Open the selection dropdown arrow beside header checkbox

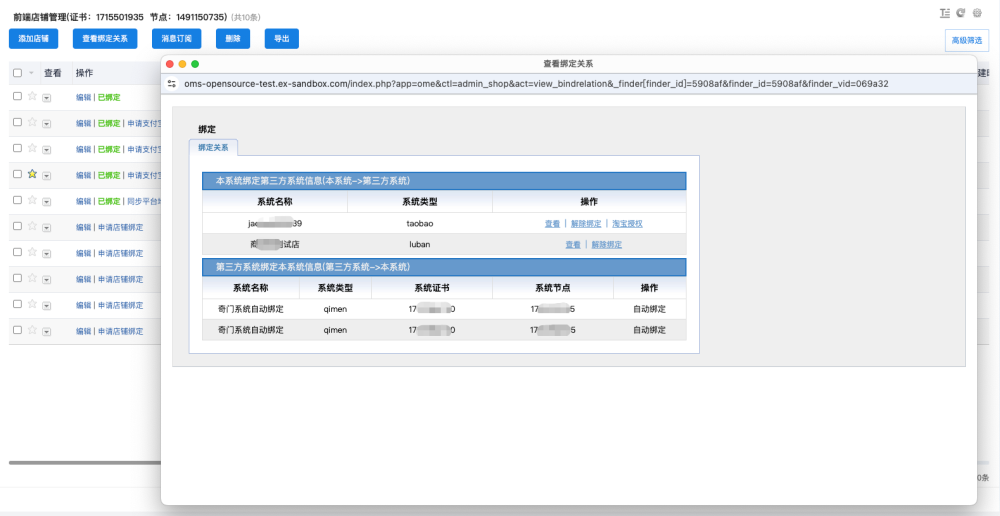click(x=31, y=73)
